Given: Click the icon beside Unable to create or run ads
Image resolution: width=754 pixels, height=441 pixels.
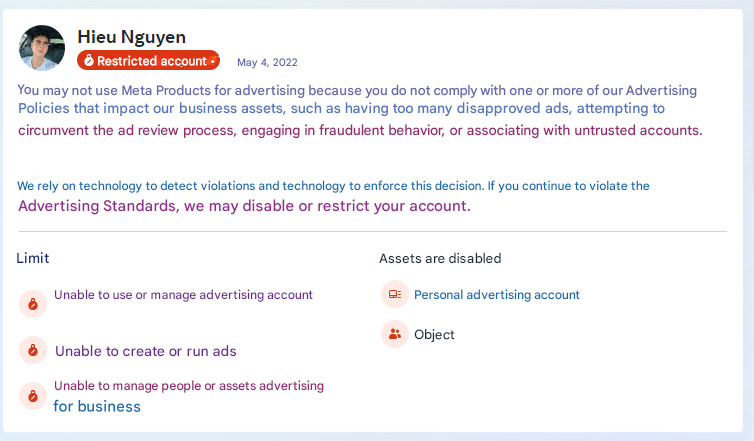Looking at the screenshot, I should coord(33,350).
